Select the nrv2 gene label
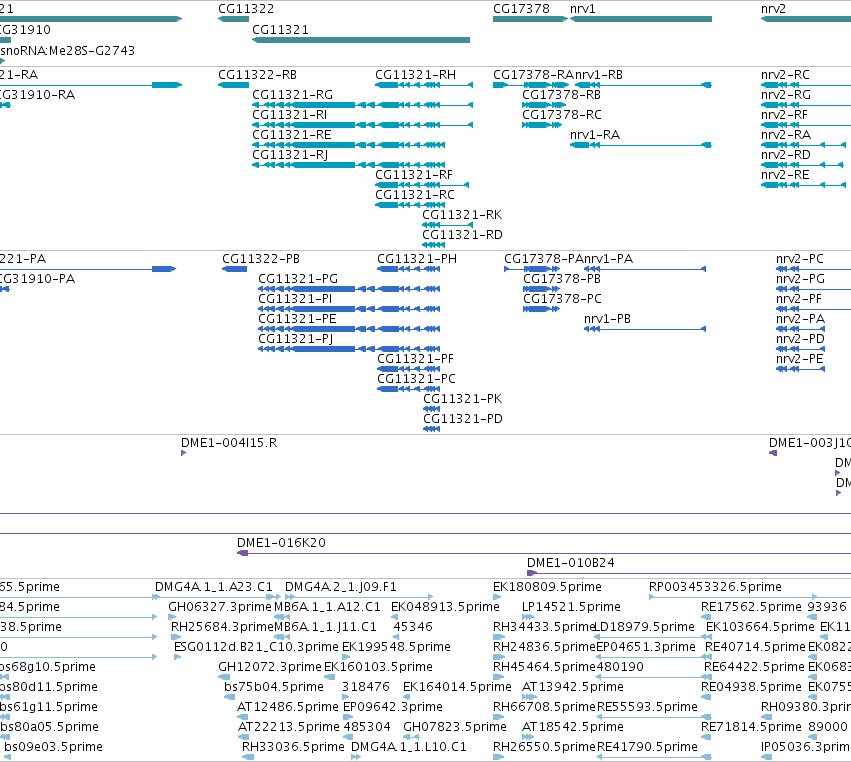 (x=773, y=9)
